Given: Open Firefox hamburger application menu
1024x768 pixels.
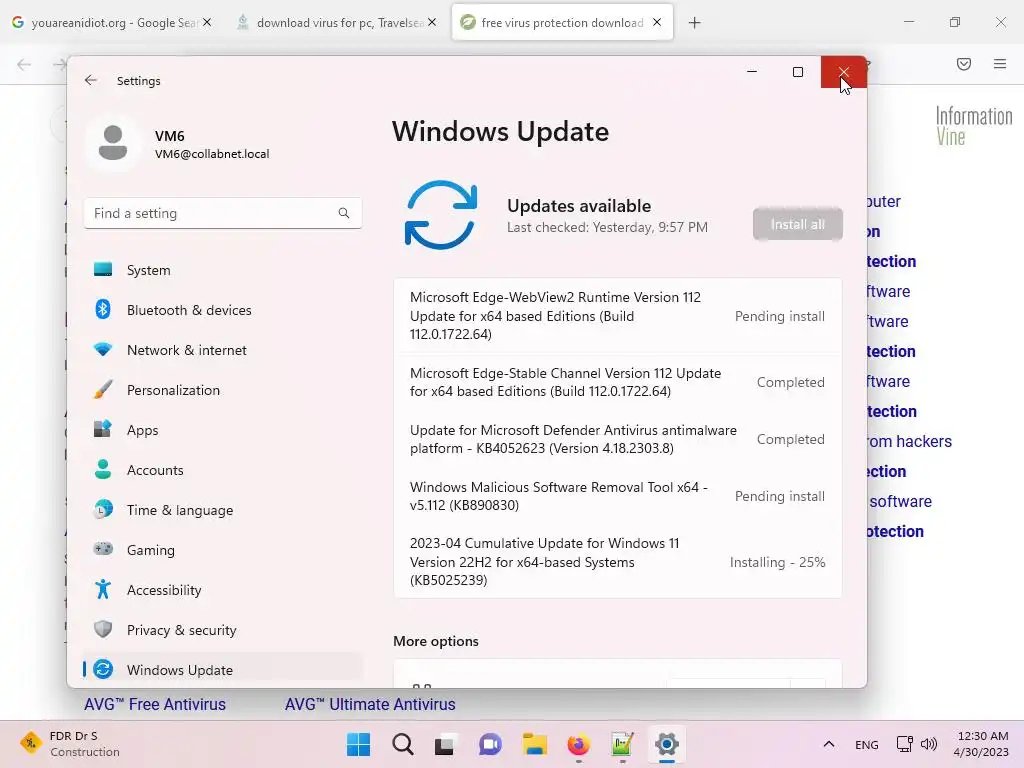Looking at the screenshot, I should point(1000,64).
